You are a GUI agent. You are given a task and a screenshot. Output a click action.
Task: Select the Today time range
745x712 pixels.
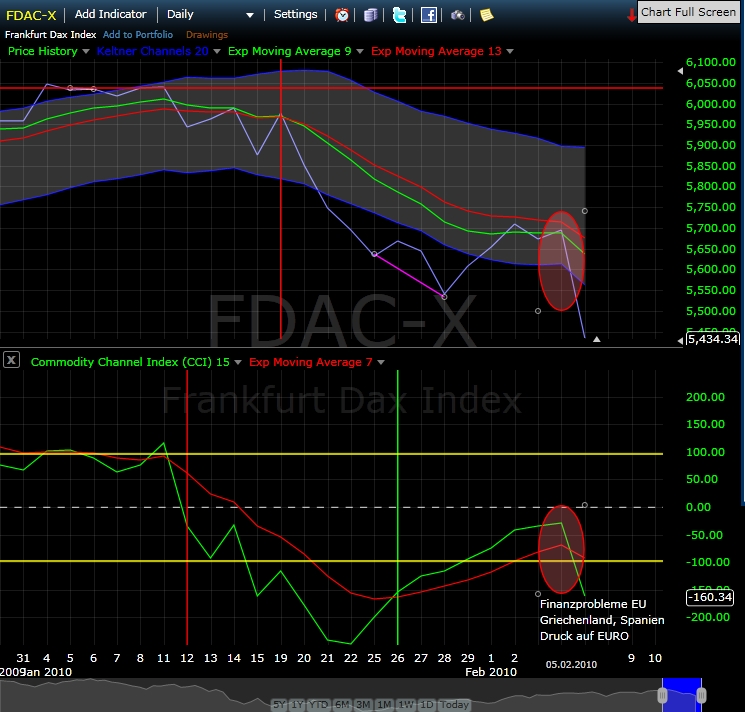454,704
